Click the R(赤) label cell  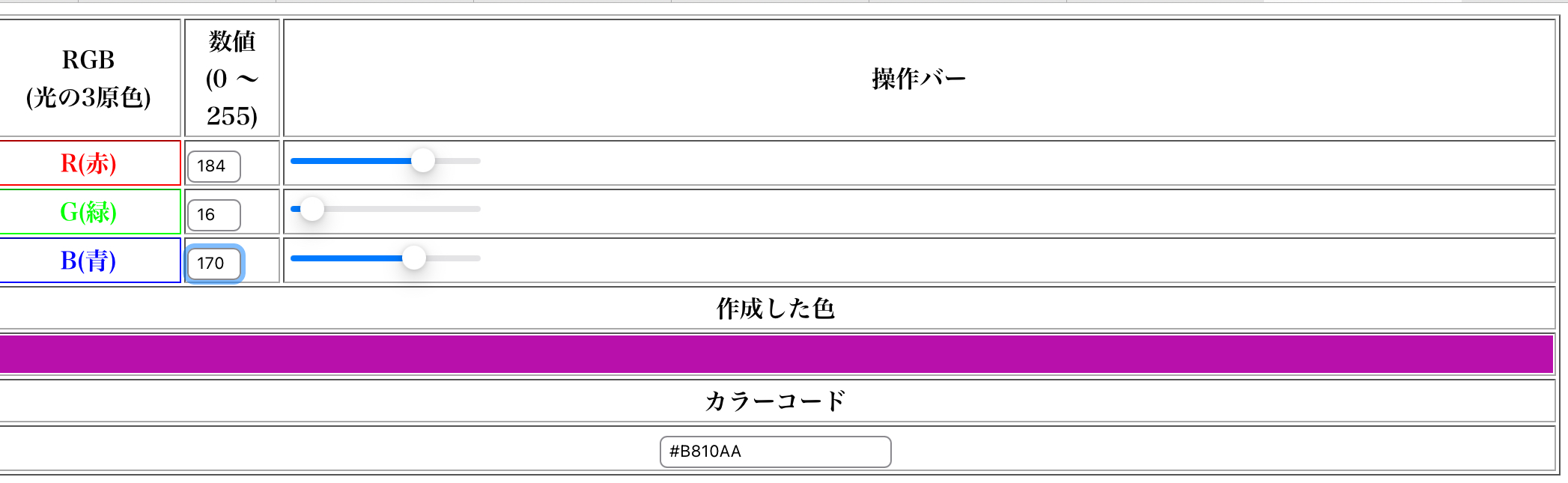[89, 163]
